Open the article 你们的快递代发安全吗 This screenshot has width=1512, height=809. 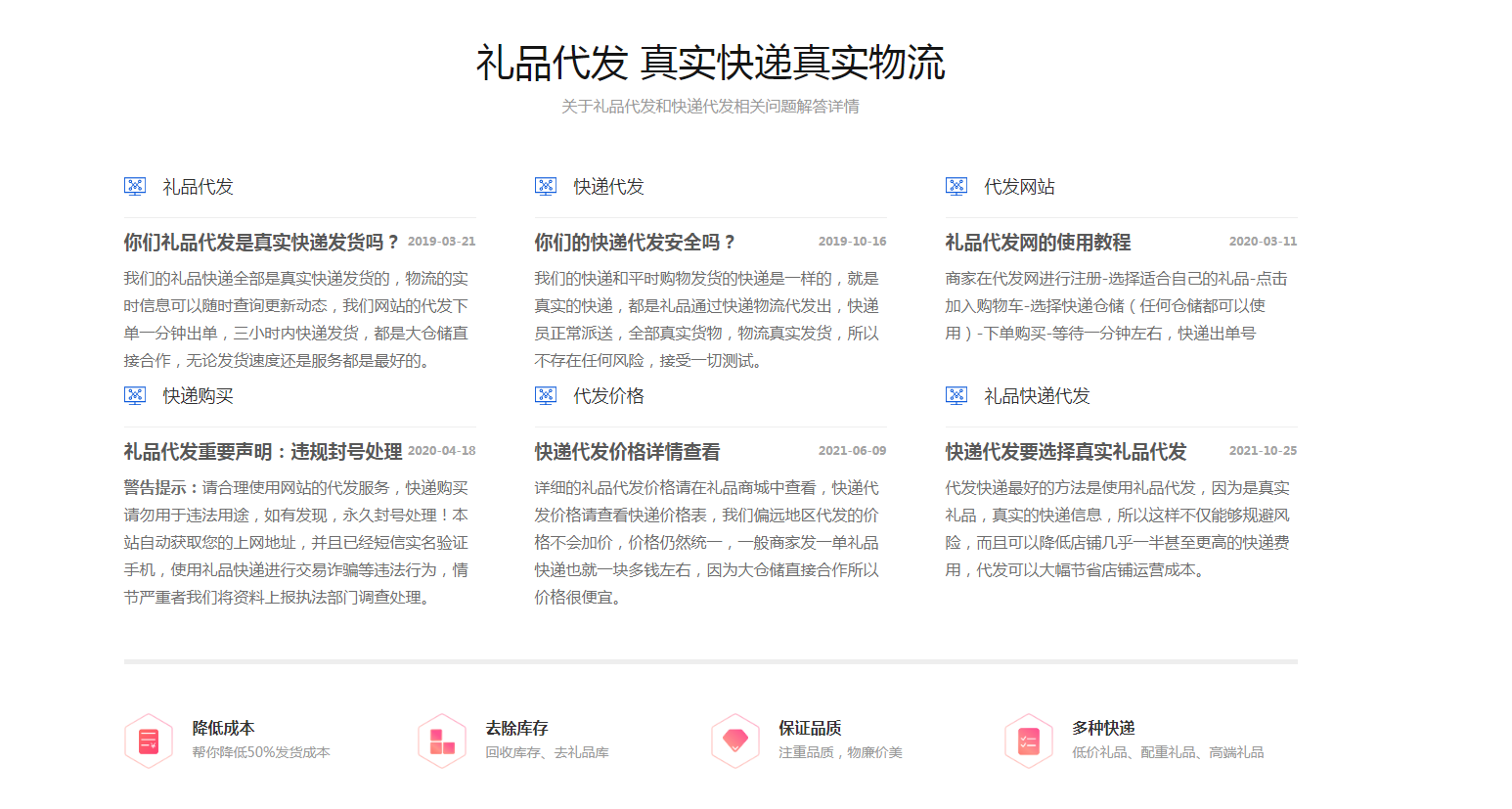pyautogui.click(x=632, y=242)
